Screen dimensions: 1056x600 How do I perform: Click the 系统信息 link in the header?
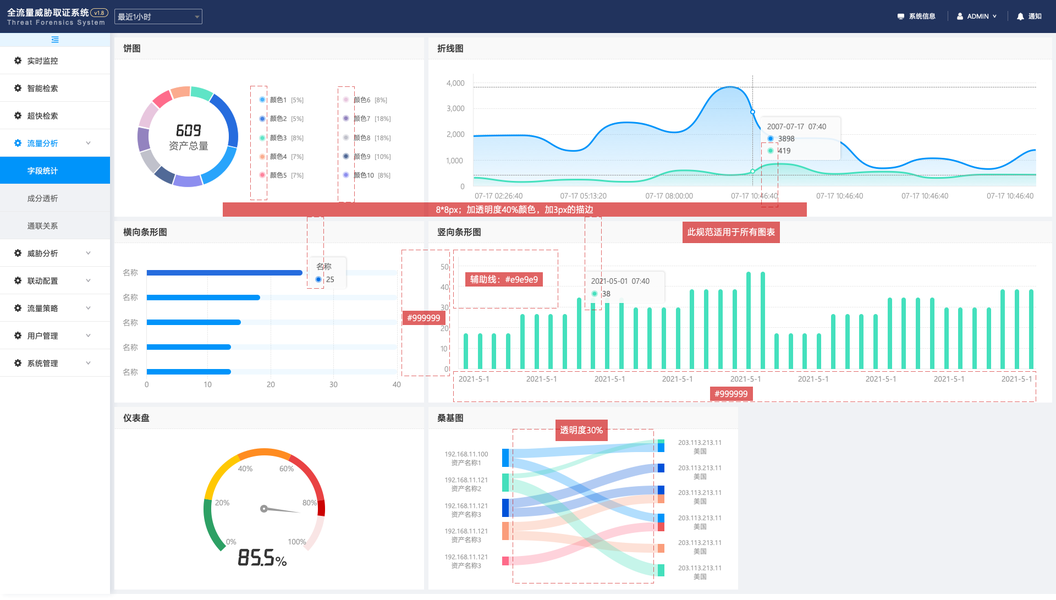[x=922, y=16]
